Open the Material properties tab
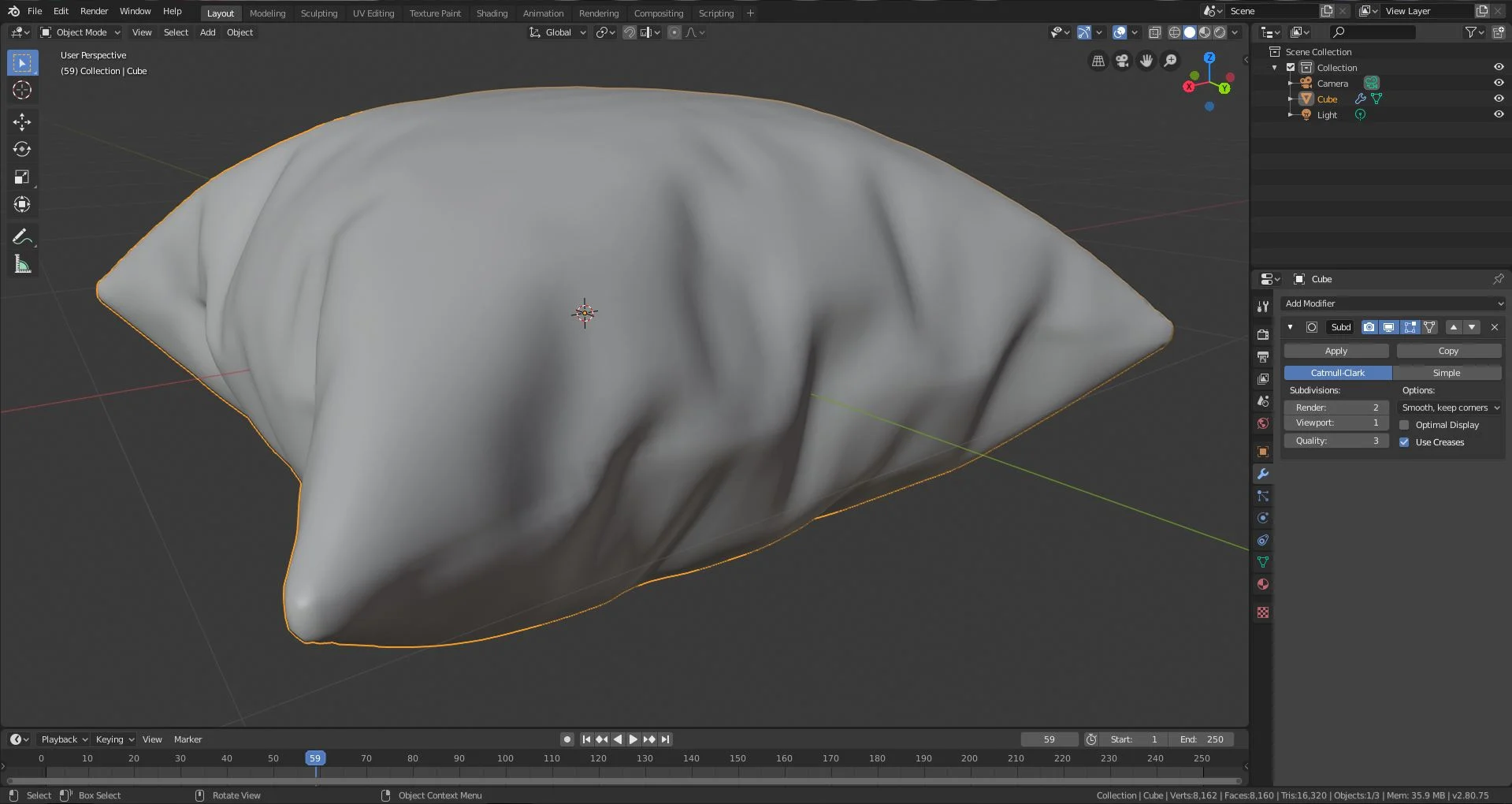 (1263, 584)
